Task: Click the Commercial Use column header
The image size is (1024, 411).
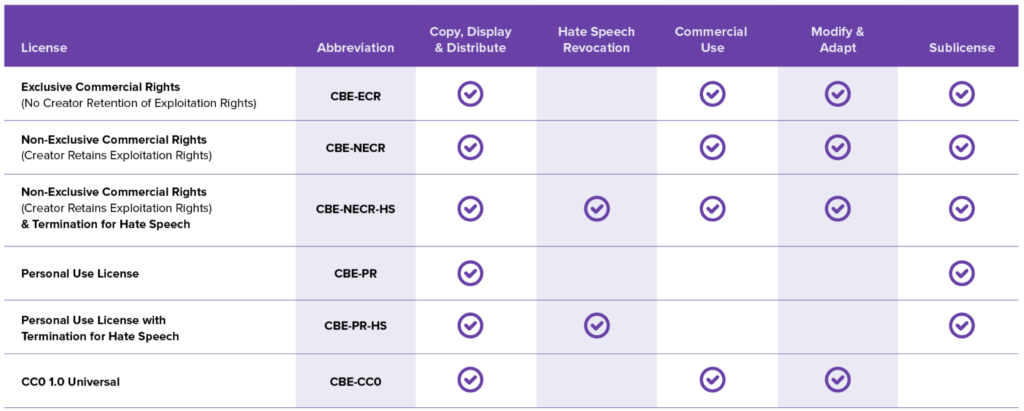Action: [711, 40]
